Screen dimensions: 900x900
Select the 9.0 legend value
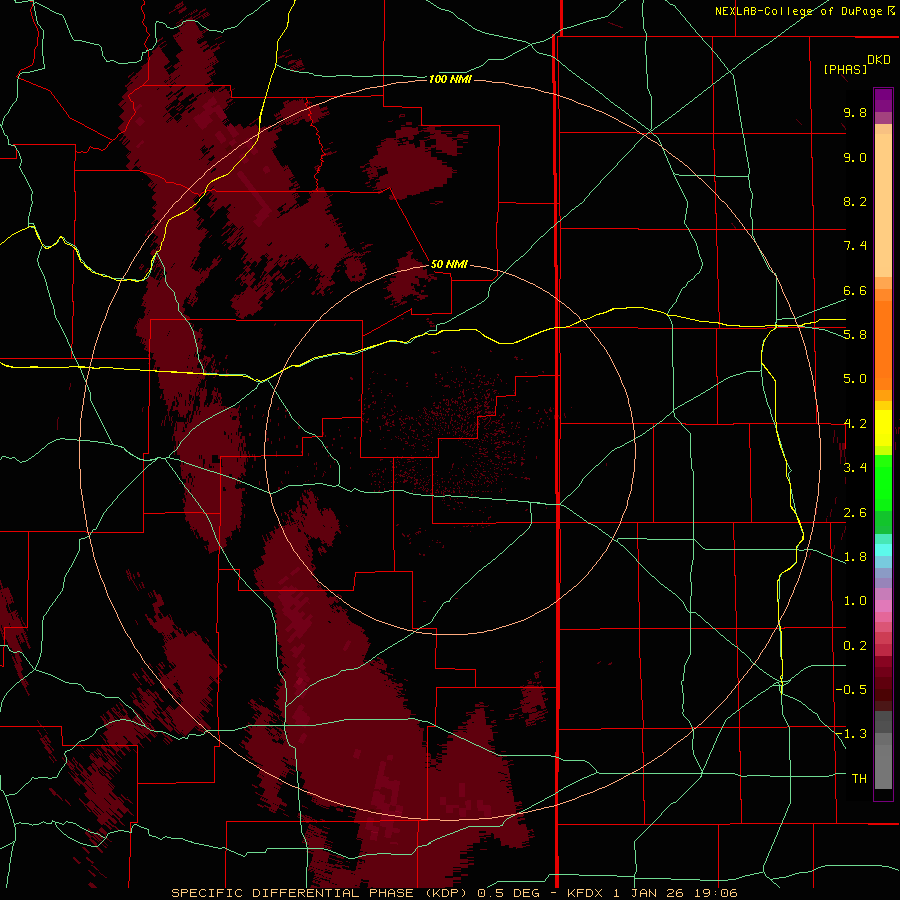click(x=855, y=157)
